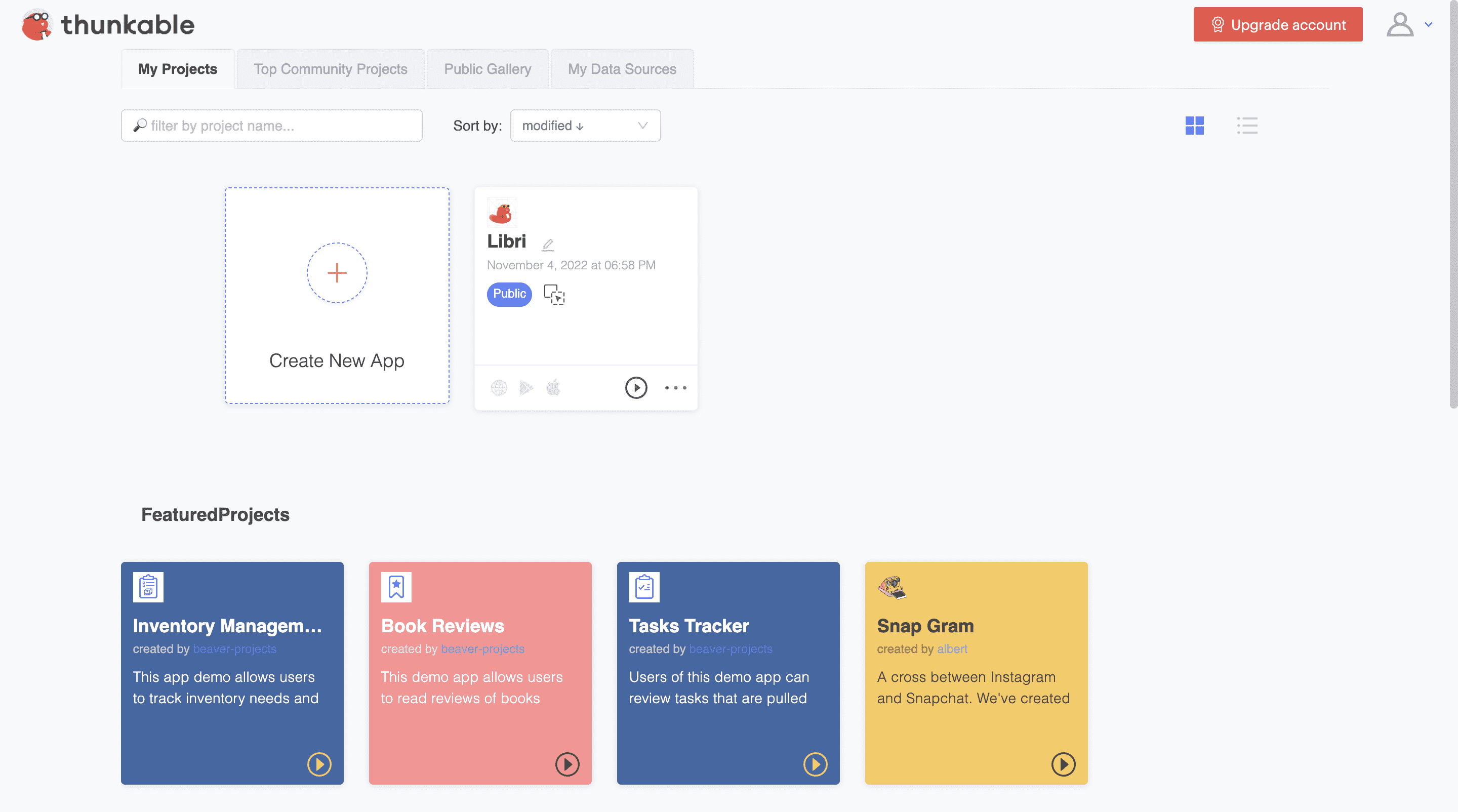Switch to grid view layout

[1194, 126]
